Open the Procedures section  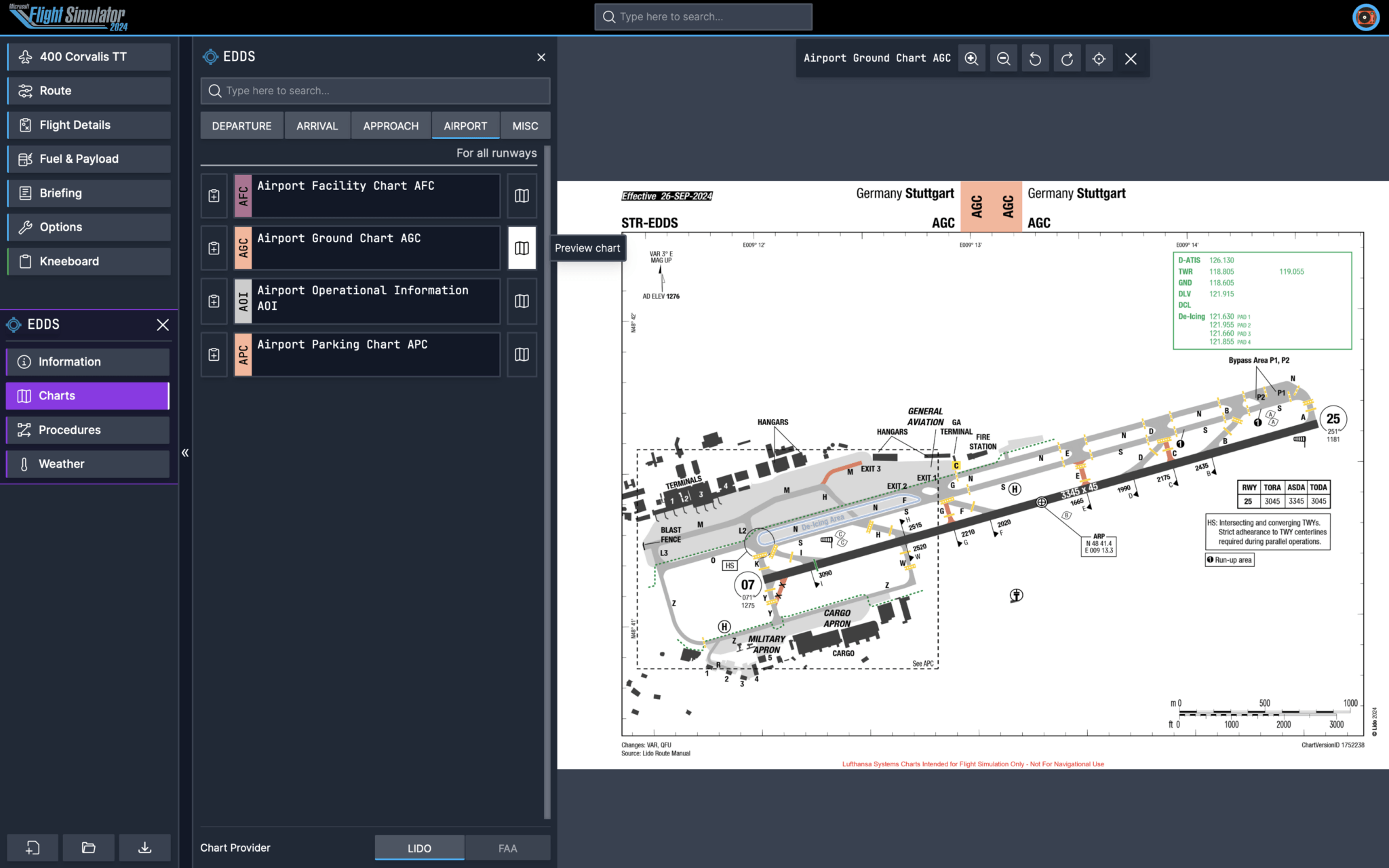tap(87, 429)
